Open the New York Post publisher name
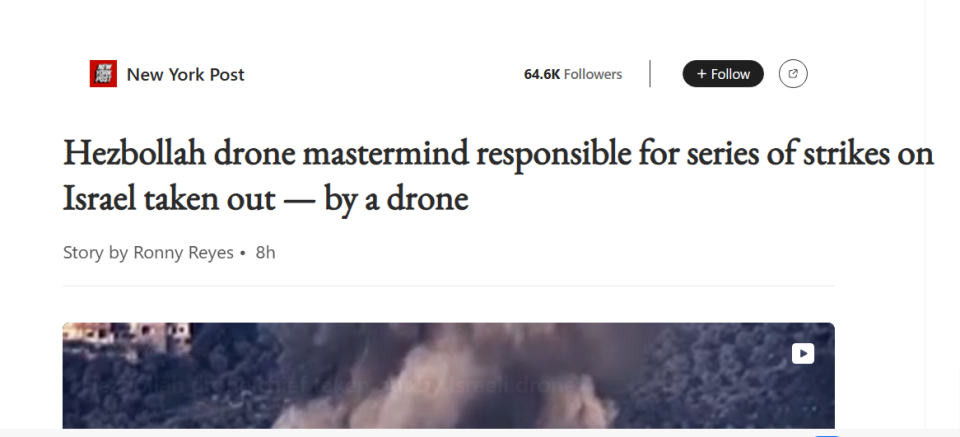 tap(185, 74)
